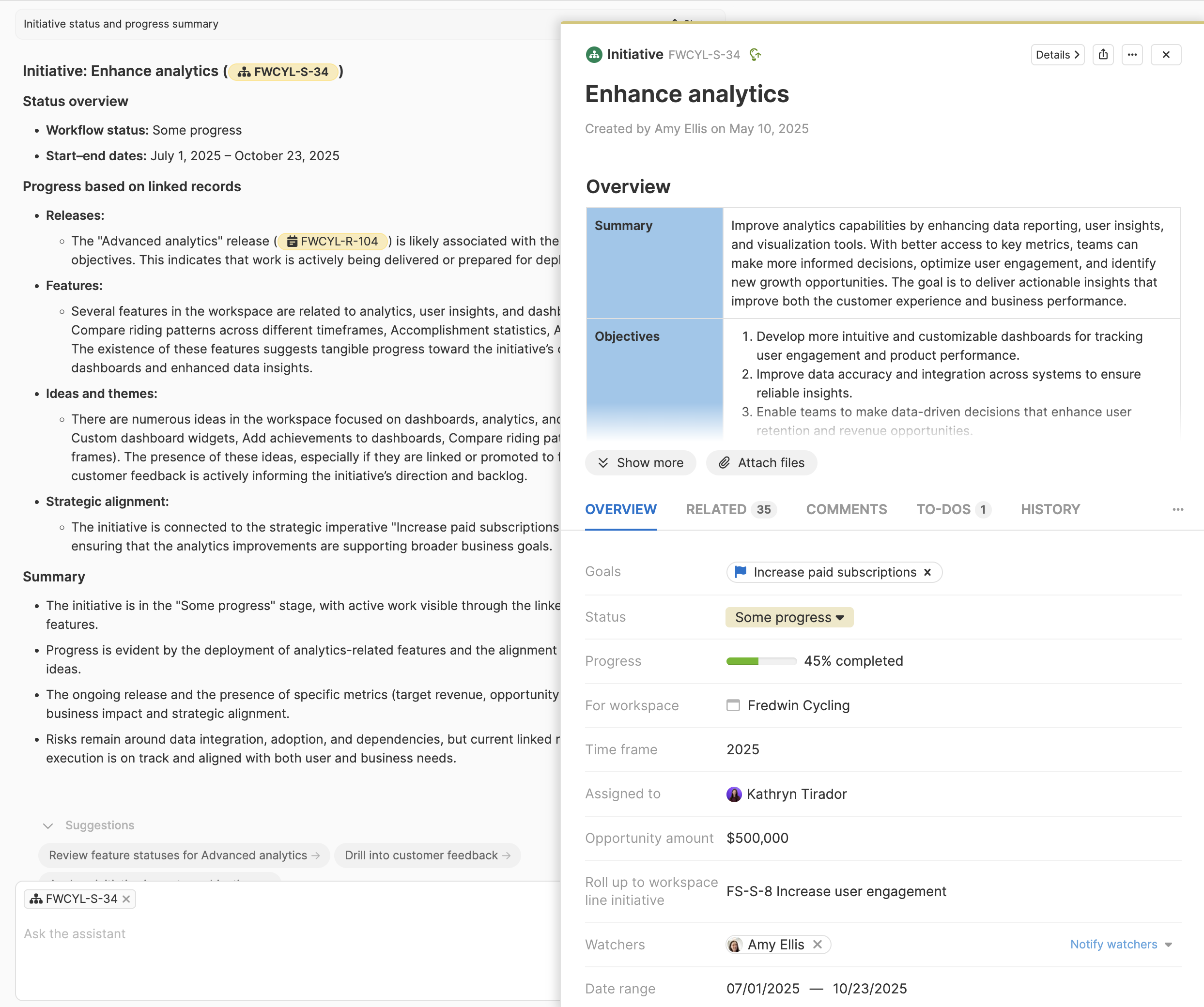
Task: Click the AI lightbulb icon beside FWCYL-S-34
Action: (x=755, y=54)
